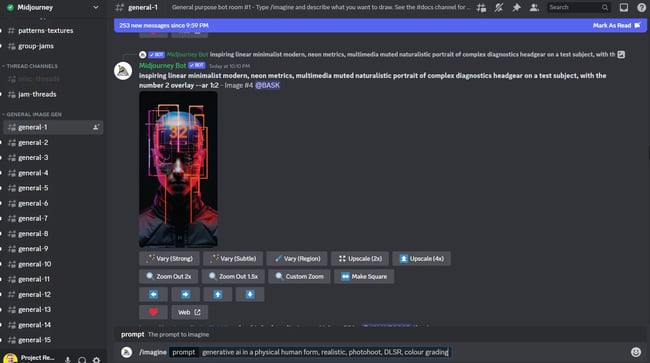Click the @BASK mention
Screen dimensions: 650x363
(267, 85)
